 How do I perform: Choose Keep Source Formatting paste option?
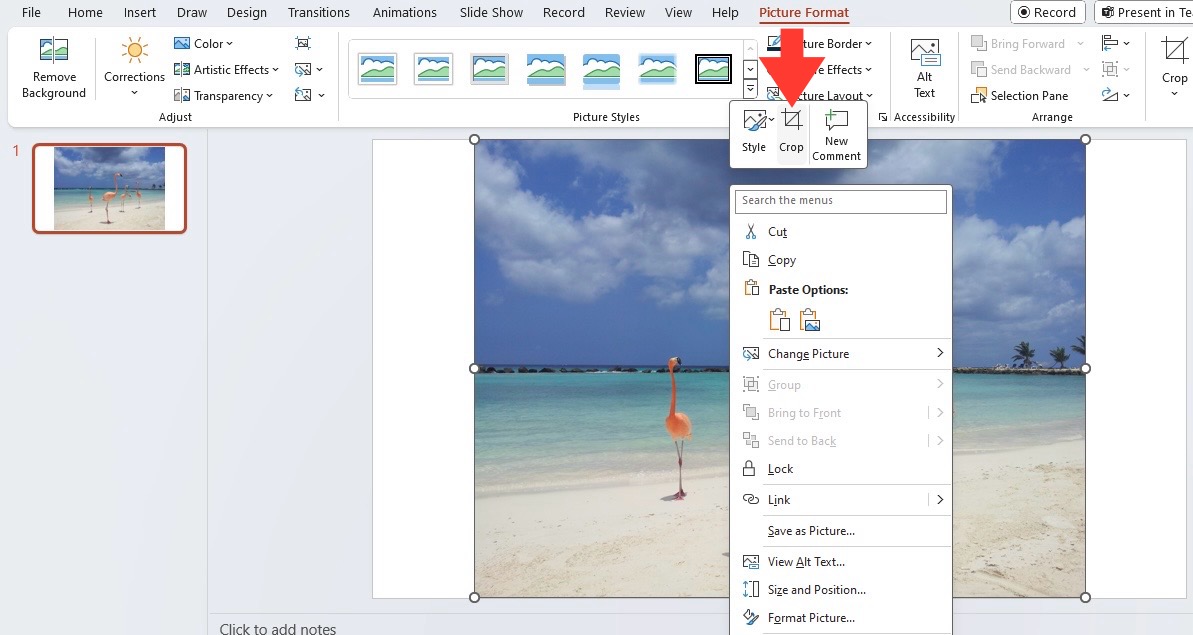tap(780, 320)
